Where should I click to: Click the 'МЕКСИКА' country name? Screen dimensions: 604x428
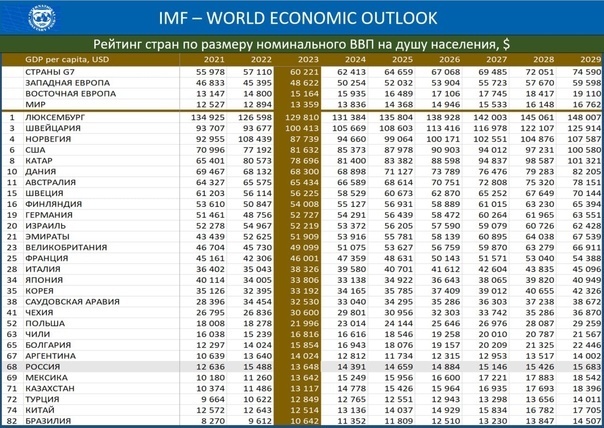(x=46, y=378)
